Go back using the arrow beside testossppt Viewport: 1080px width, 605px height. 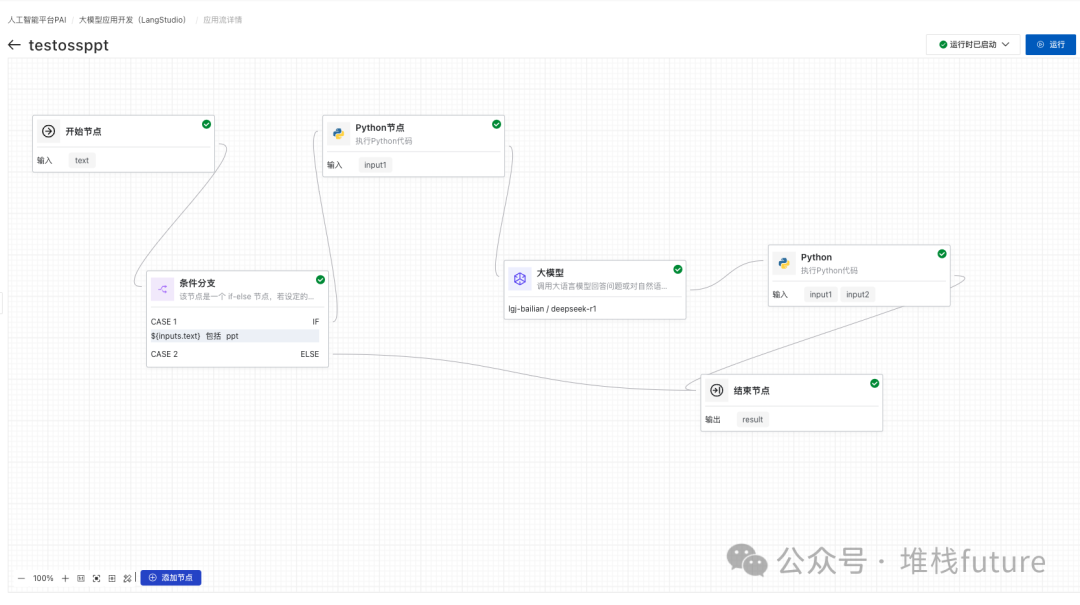pyautogui.click(x=14, y=45)
